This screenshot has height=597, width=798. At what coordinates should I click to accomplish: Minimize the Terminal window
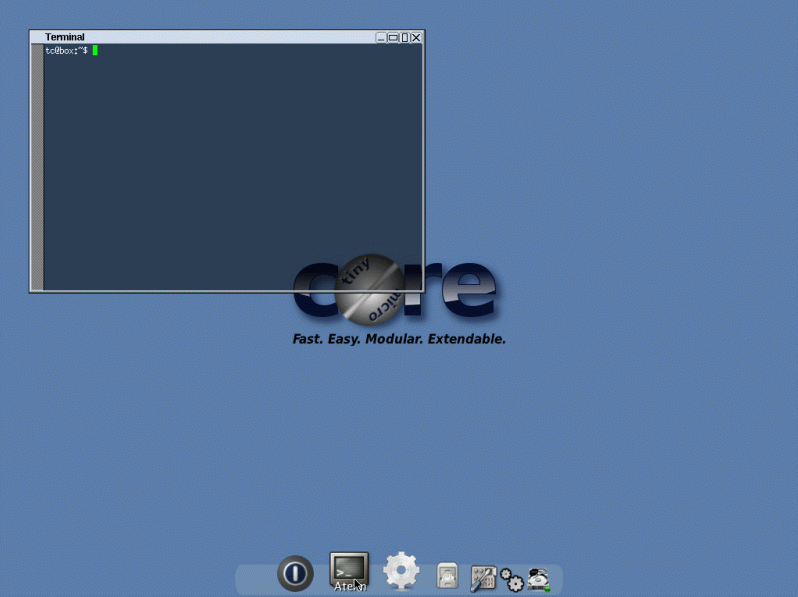[381, 37]
